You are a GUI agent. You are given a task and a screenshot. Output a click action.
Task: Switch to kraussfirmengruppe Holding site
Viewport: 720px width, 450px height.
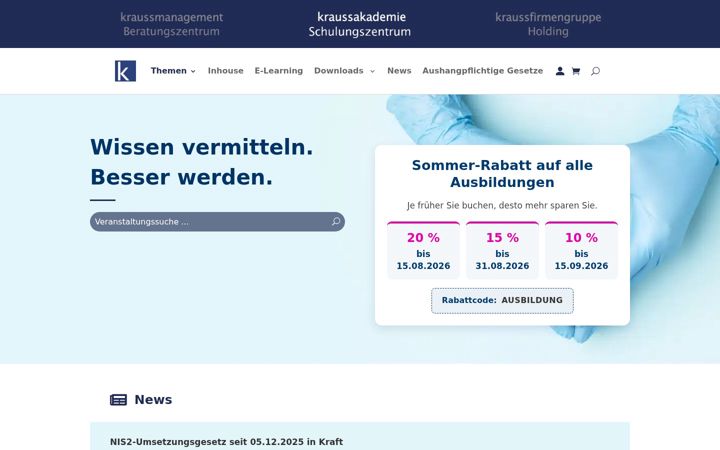click(548, 24)
